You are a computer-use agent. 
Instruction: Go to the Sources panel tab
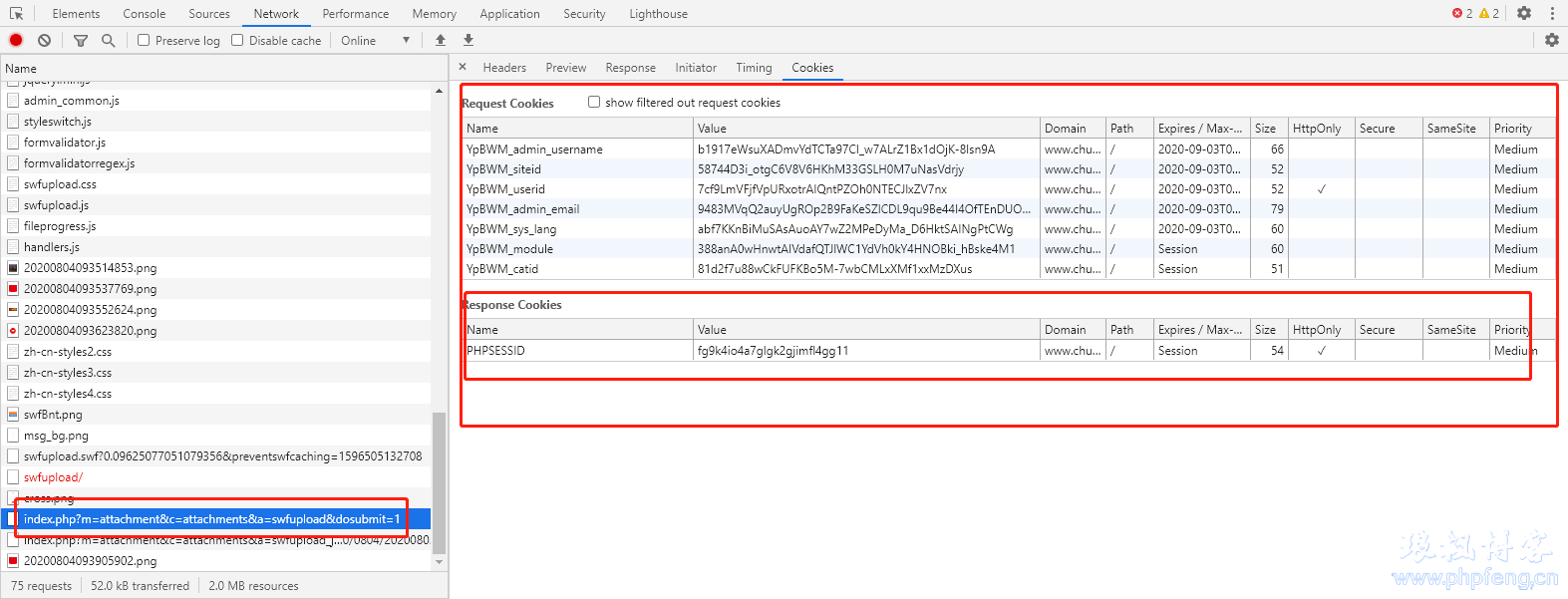click(209, 14)
